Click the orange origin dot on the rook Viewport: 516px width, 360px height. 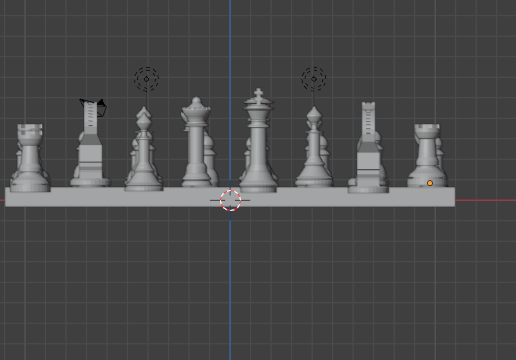(430, 183)
